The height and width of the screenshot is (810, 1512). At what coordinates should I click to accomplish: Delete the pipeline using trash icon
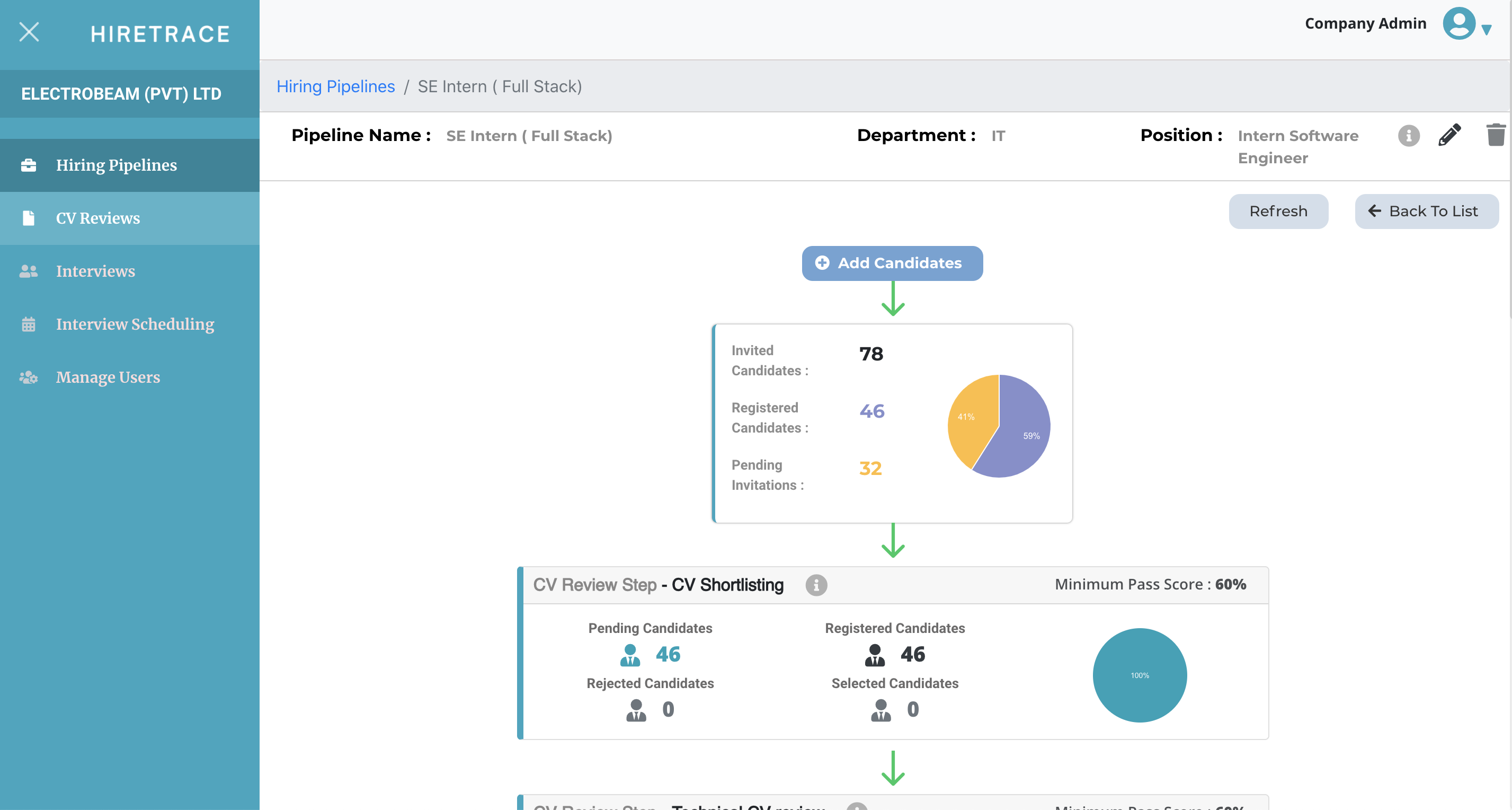[1496, 135]
